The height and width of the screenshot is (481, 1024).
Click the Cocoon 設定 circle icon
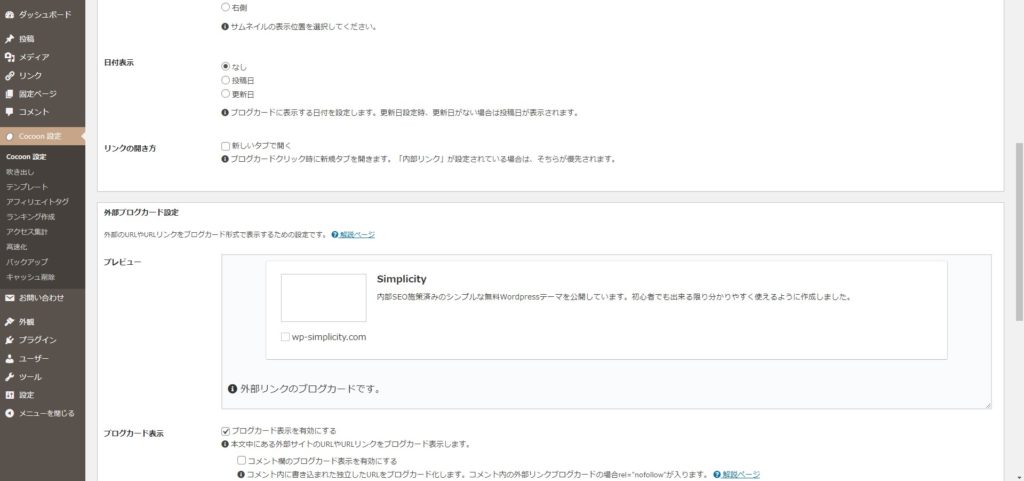[9, 136]
